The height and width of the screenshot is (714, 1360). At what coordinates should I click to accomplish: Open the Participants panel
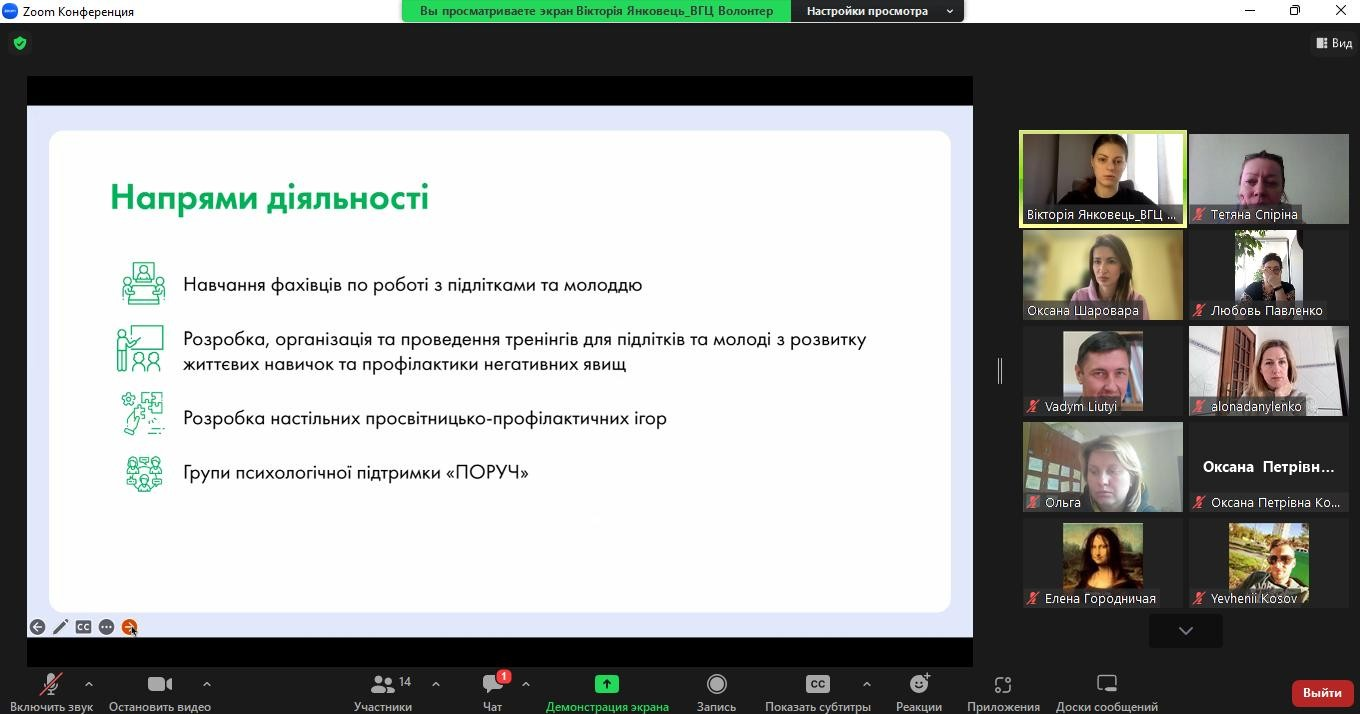pos(382,692)
